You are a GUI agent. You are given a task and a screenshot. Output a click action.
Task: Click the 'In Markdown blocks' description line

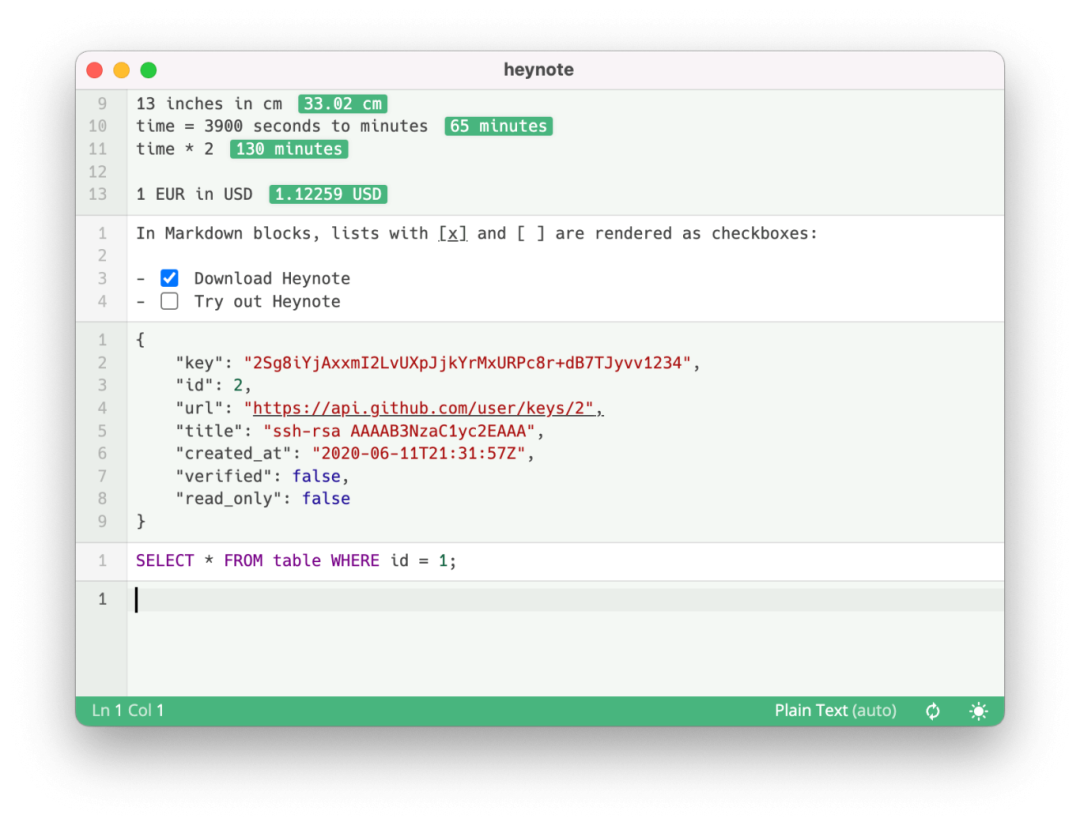(477, 234)
